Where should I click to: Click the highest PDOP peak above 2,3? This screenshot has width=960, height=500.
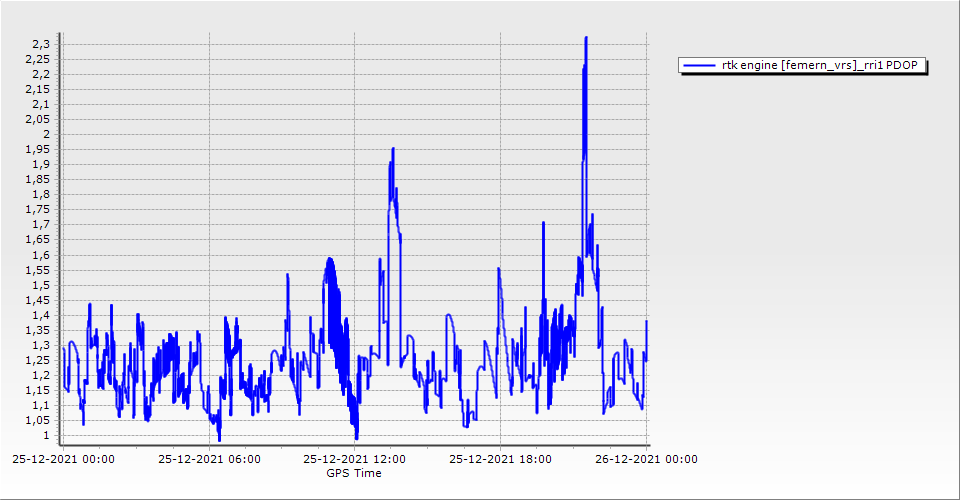pyautogui.click(x=585, y=38)
